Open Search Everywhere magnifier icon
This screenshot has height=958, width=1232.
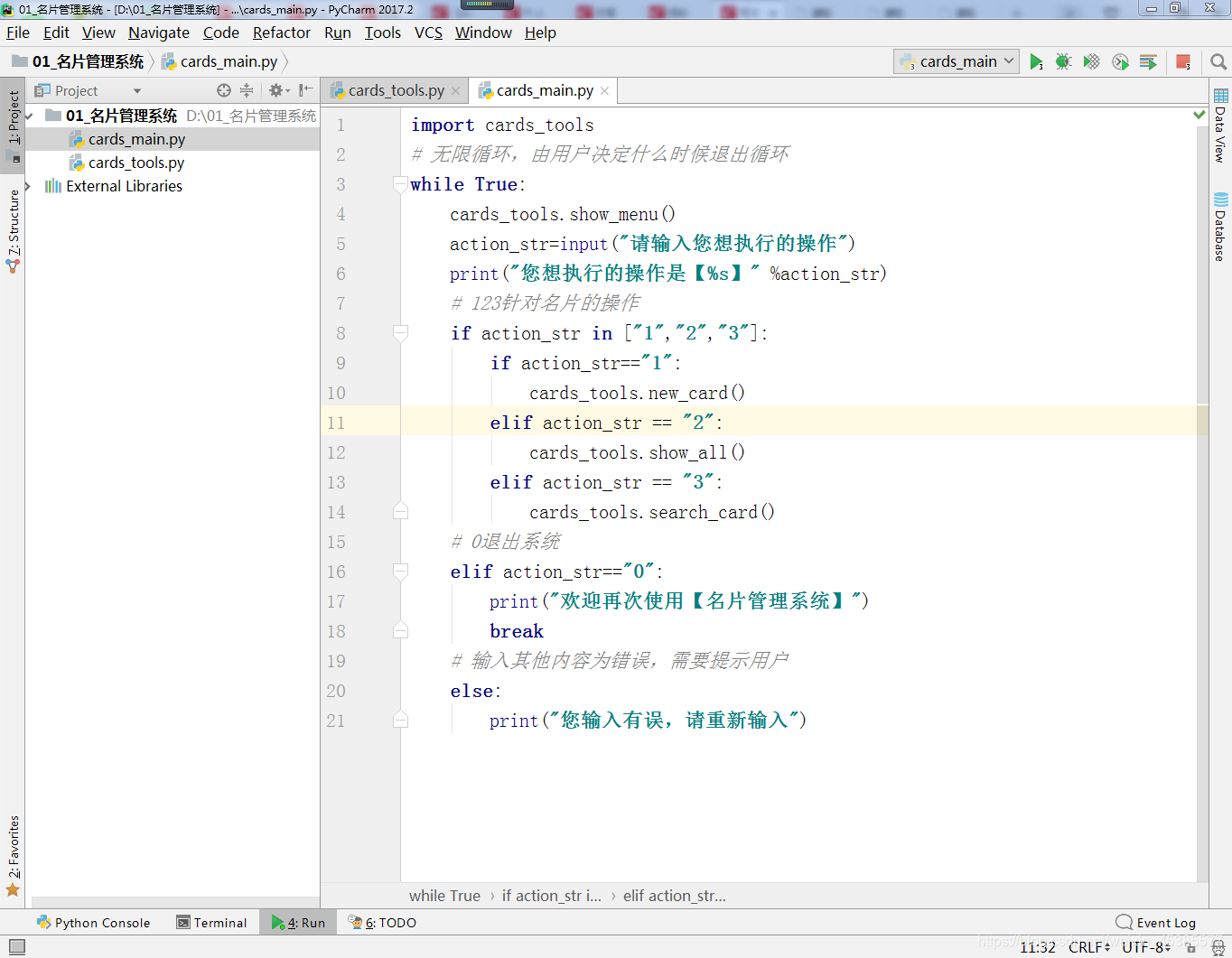point(1218,61)
